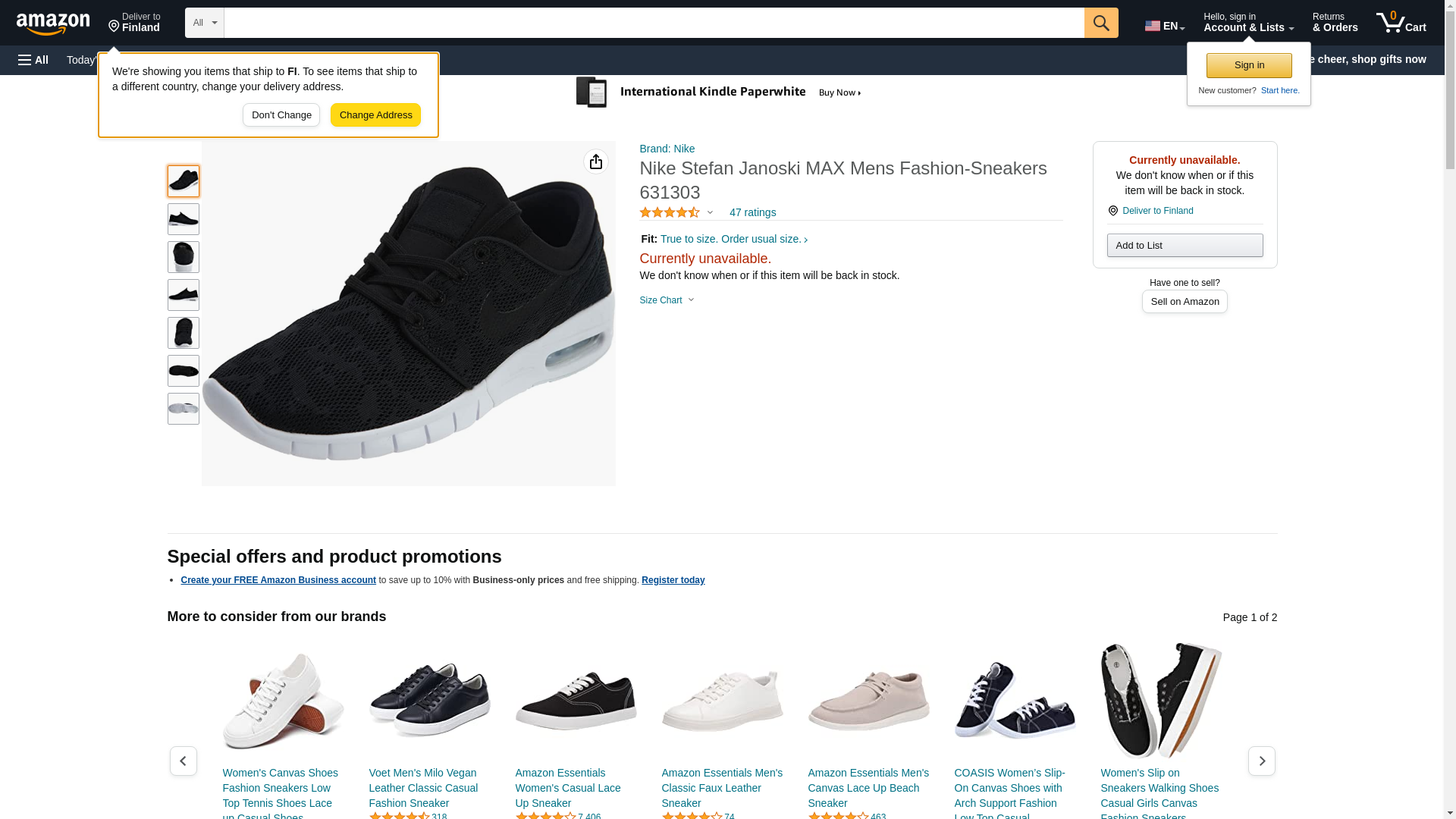Click the Amazon logo
The height and width of the screenshot is (819, 1456).
click(x=53, y=24)
